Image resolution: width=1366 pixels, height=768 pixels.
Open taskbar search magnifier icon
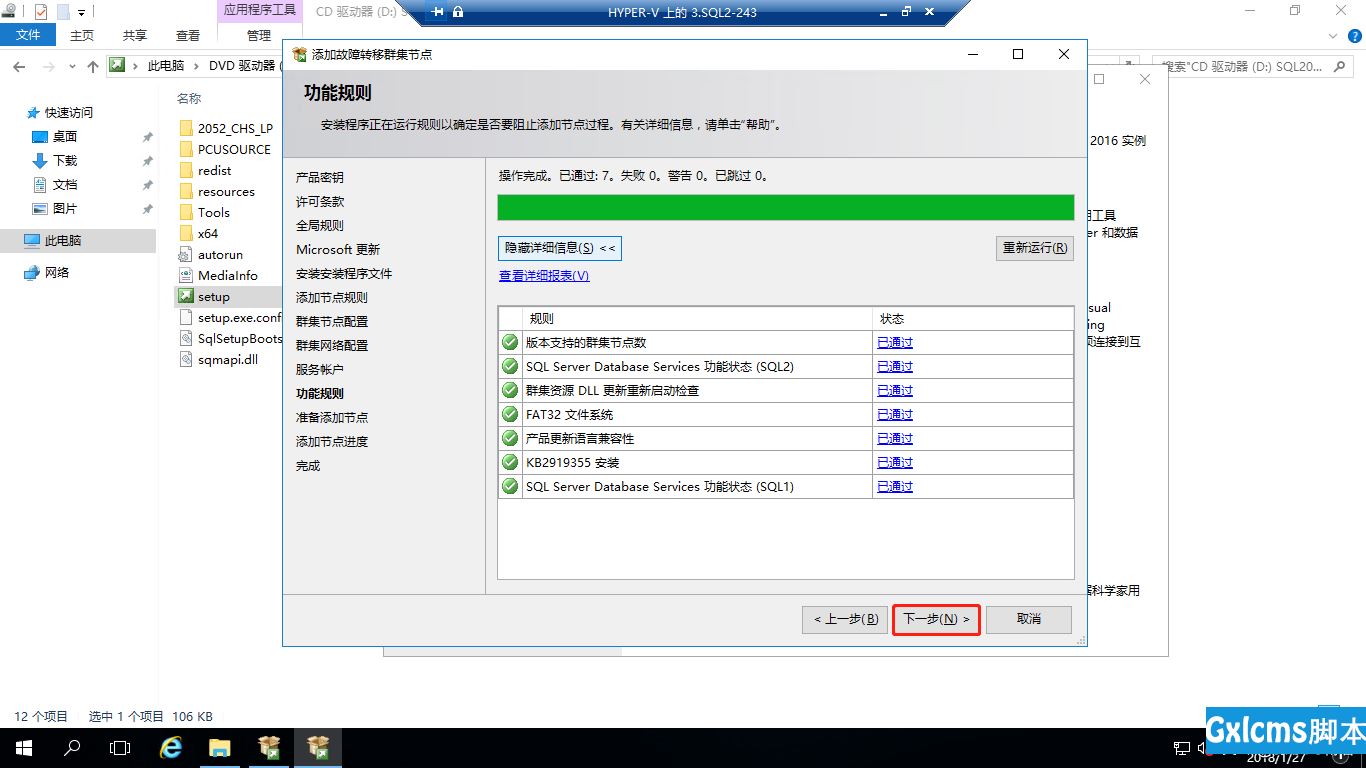point(72,748)
